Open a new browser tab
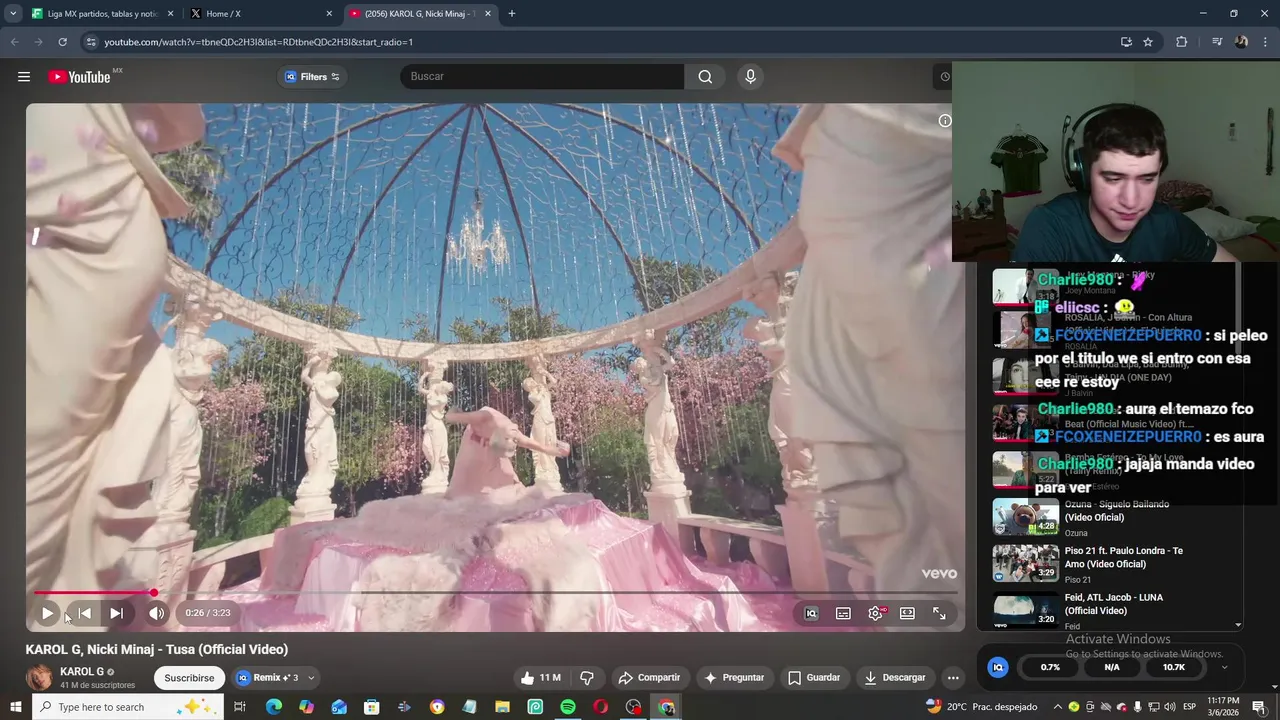Viewport: 1280px width, 720px height. pos(512,14)
